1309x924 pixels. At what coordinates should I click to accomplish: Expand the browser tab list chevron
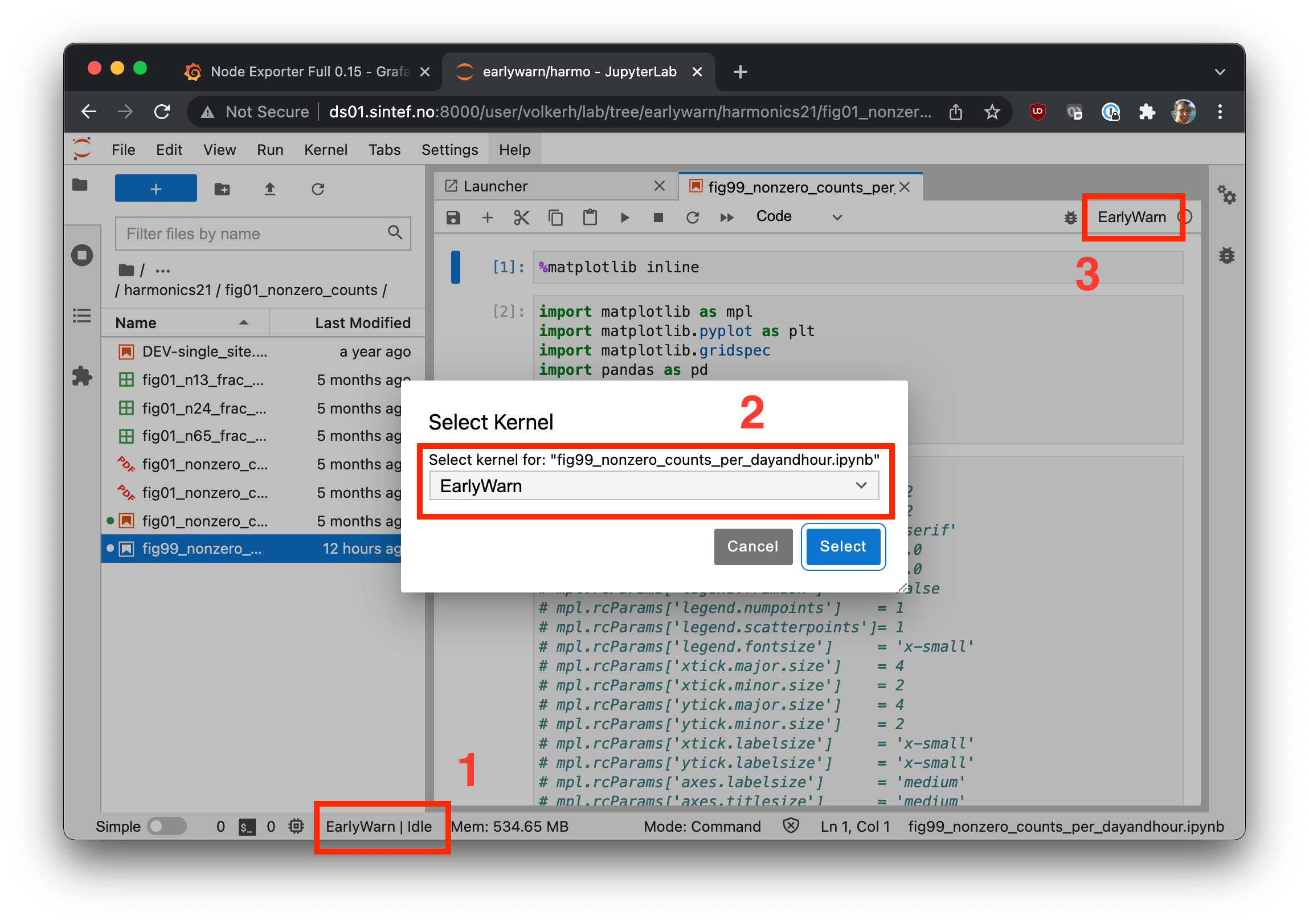pyautogui.click(x=1220, y=72)
